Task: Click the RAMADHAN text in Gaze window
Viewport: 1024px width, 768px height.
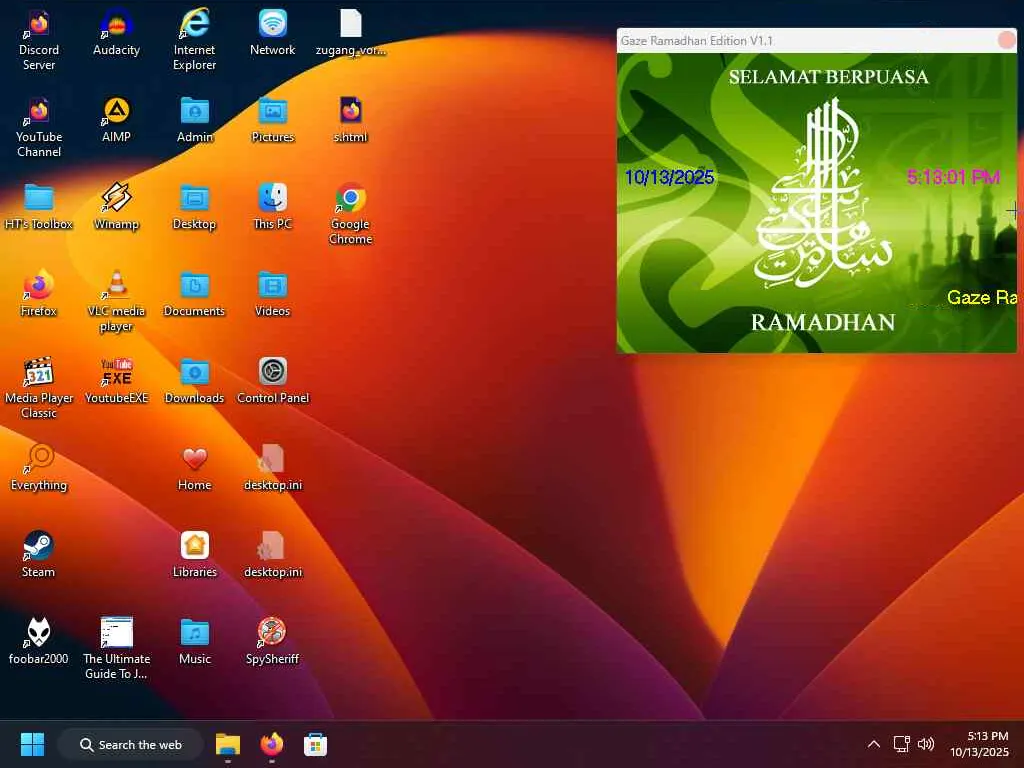Action: (x=823, y=322)
